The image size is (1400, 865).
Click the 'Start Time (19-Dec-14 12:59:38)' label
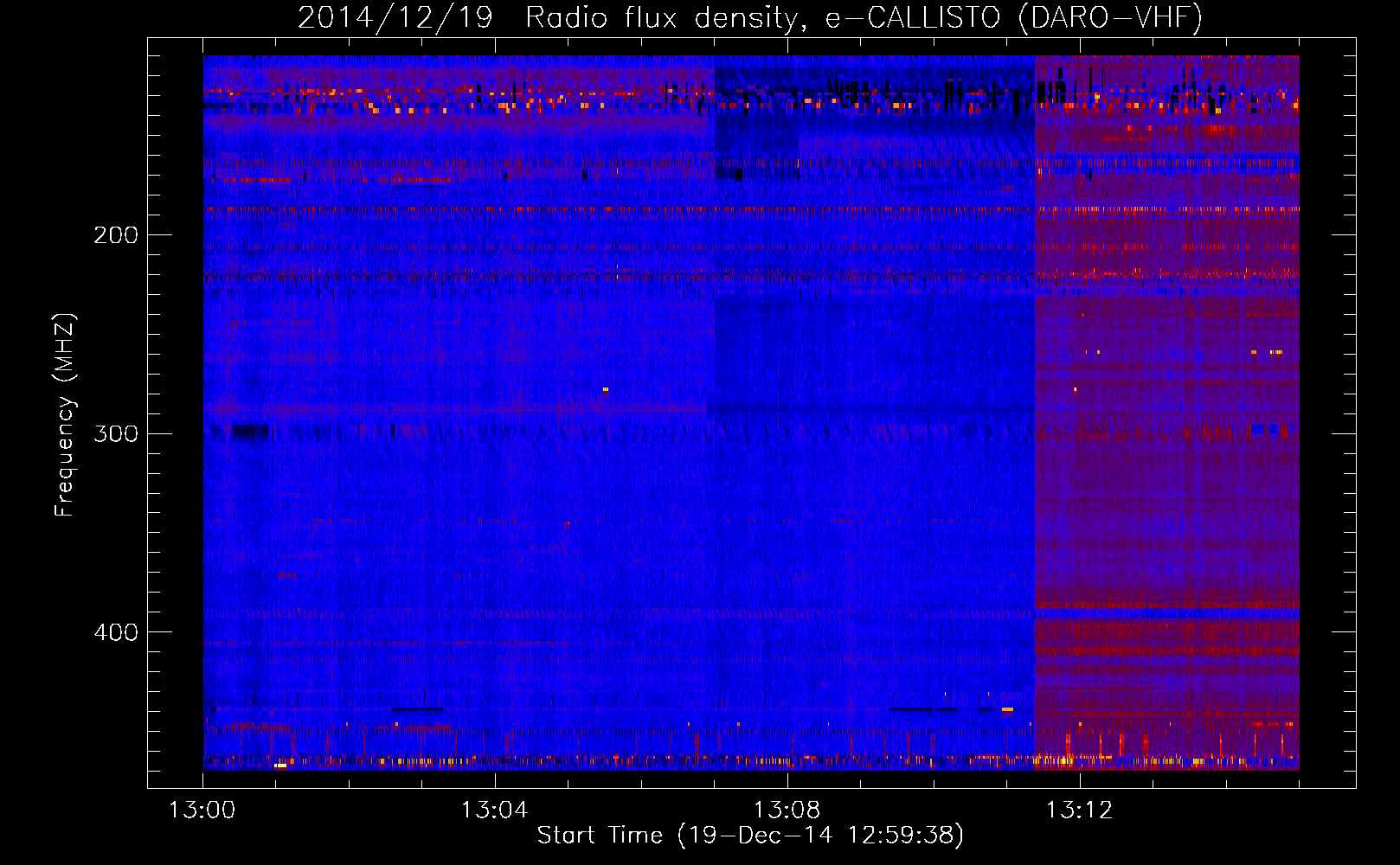[x=750, y=836]
